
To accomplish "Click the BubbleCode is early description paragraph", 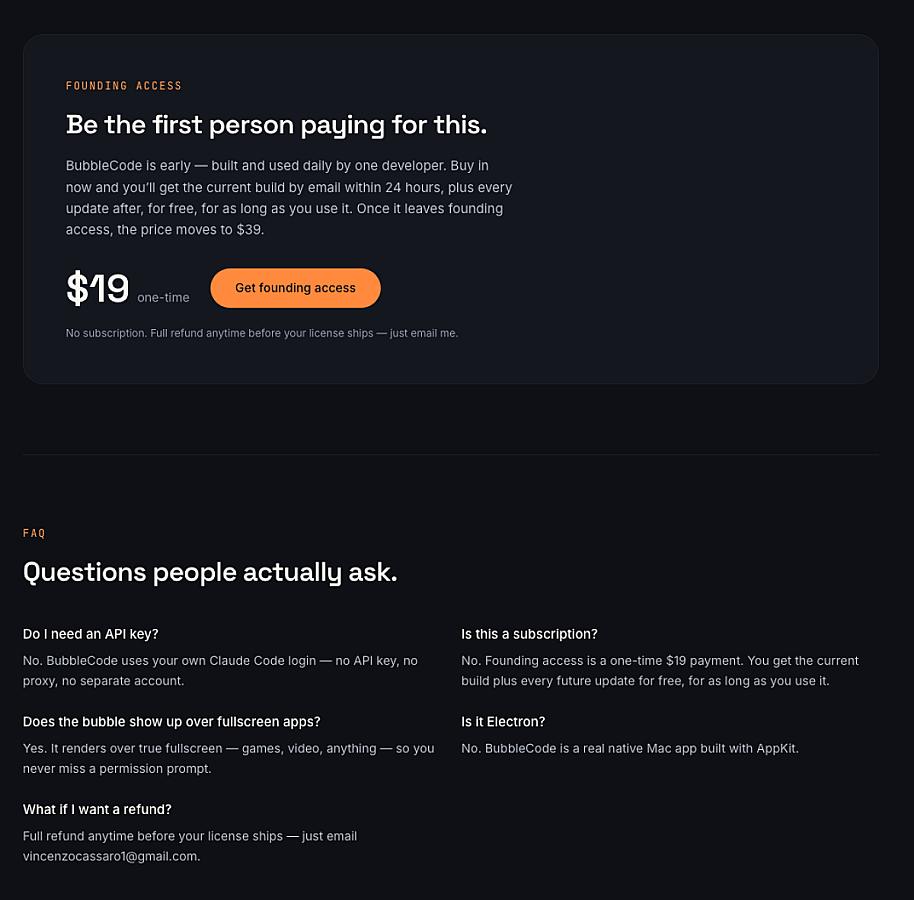I will point(289,198).
